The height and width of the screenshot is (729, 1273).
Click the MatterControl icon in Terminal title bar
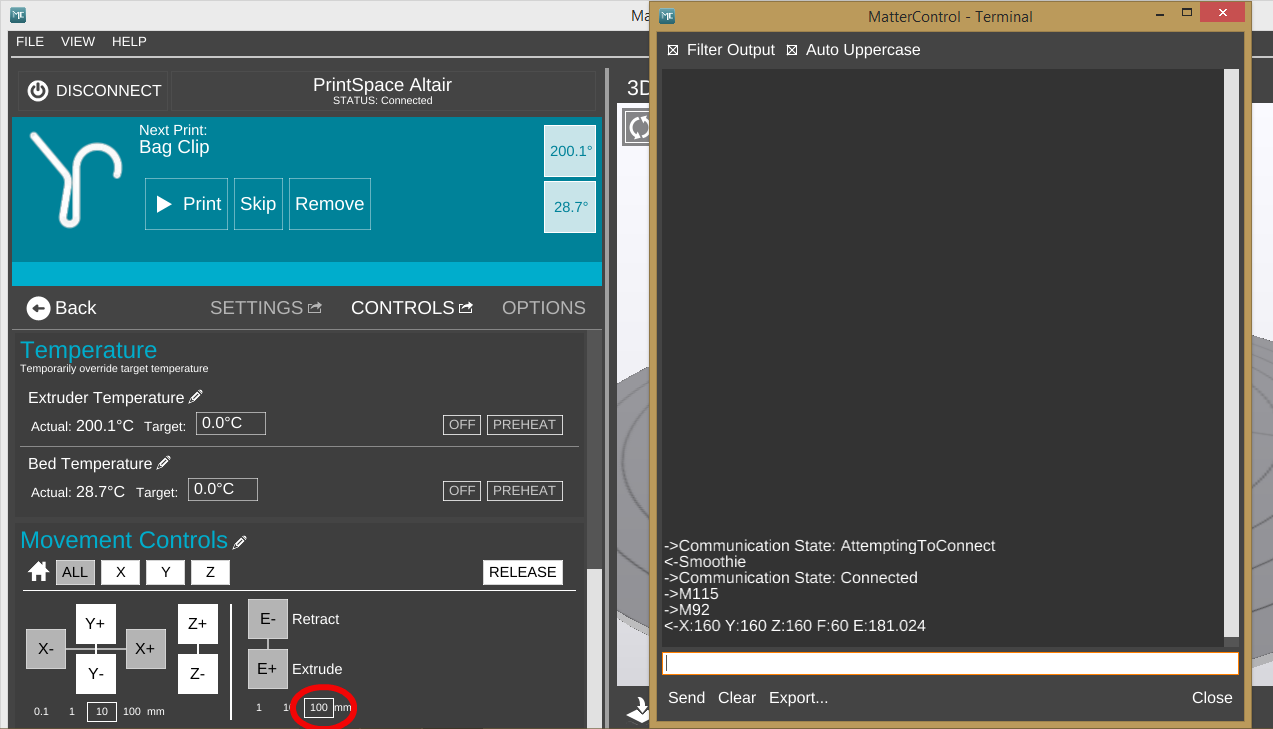[668, 16]
